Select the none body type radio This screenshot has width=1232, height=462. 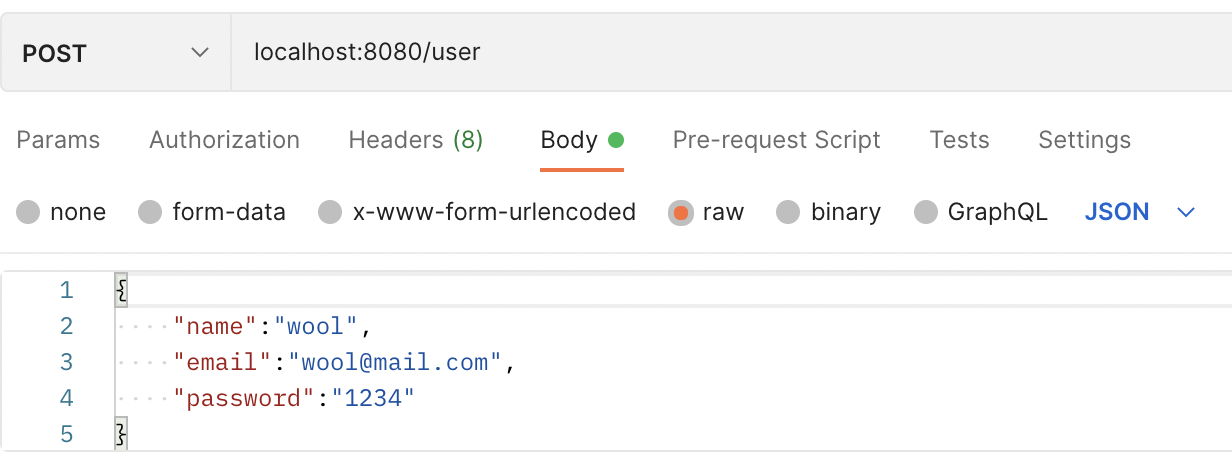point(29,212)
